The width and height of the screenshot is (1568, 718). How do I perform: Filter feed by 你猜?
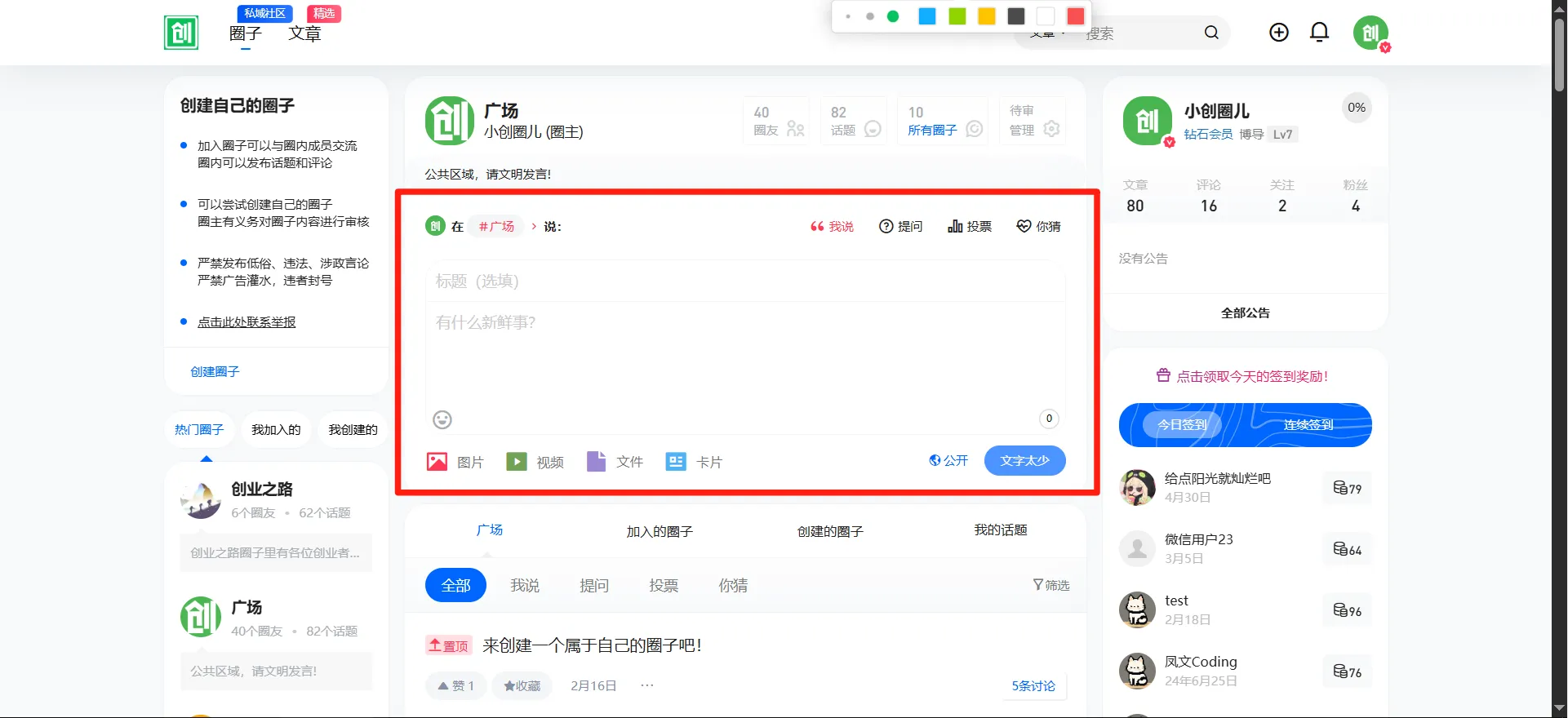pos(733,586)
